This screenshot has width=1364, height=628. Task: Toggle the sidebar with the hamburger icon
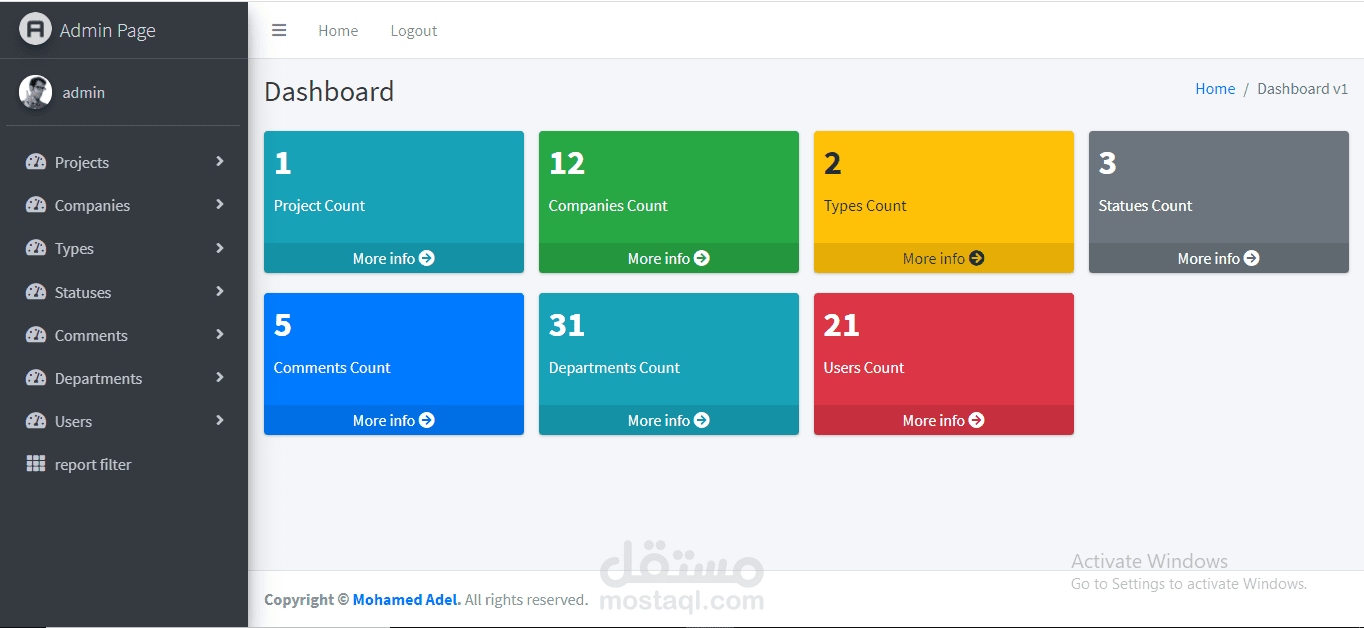[279, 30]
